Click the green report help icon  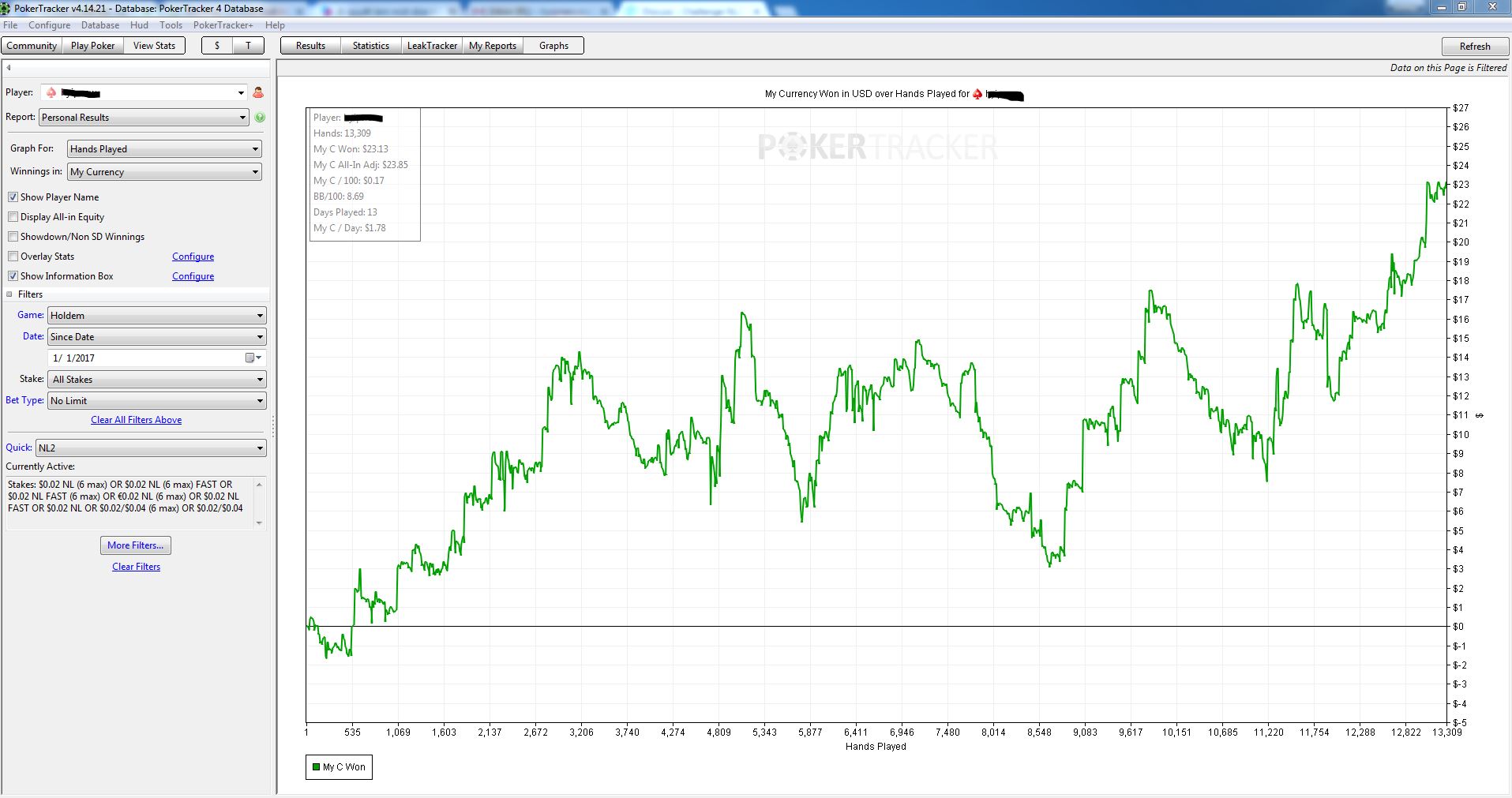pos(260,117)
